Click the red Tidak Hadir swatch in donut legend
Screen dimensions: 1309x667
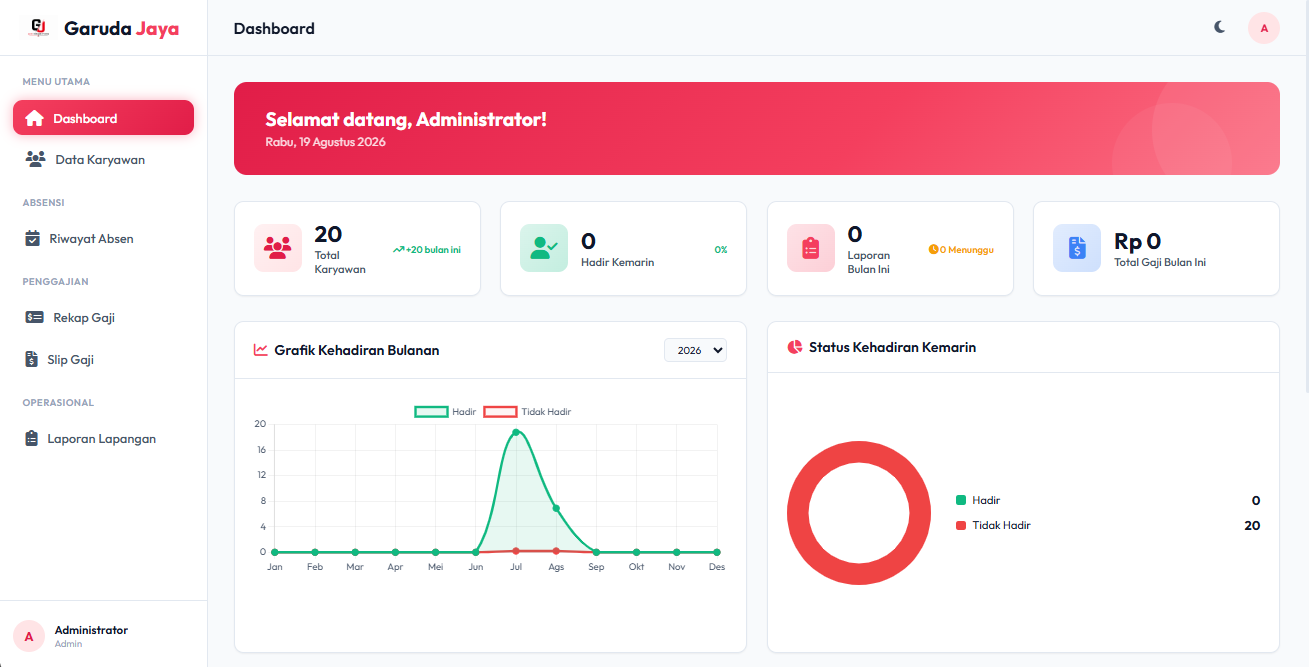[961, 525]
